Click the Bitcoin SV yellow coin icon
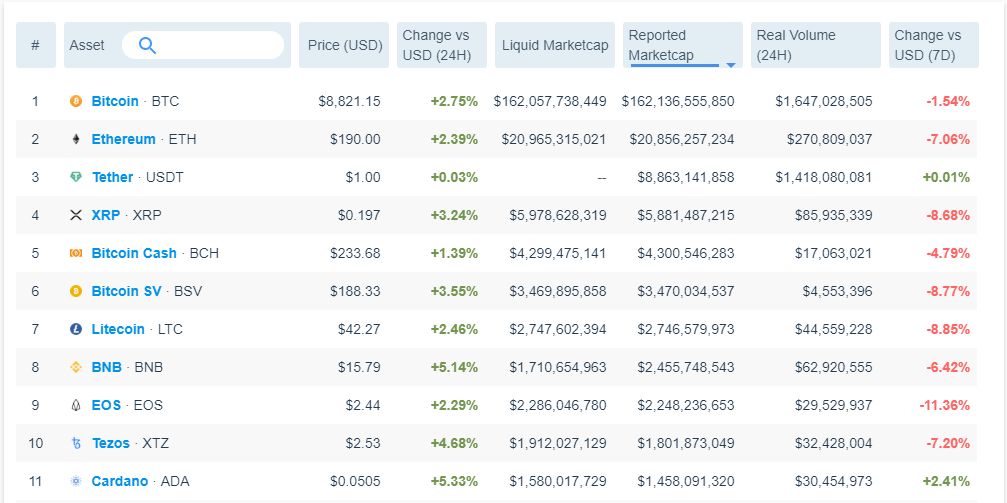1007x503 pixels. tap(76, 291)
